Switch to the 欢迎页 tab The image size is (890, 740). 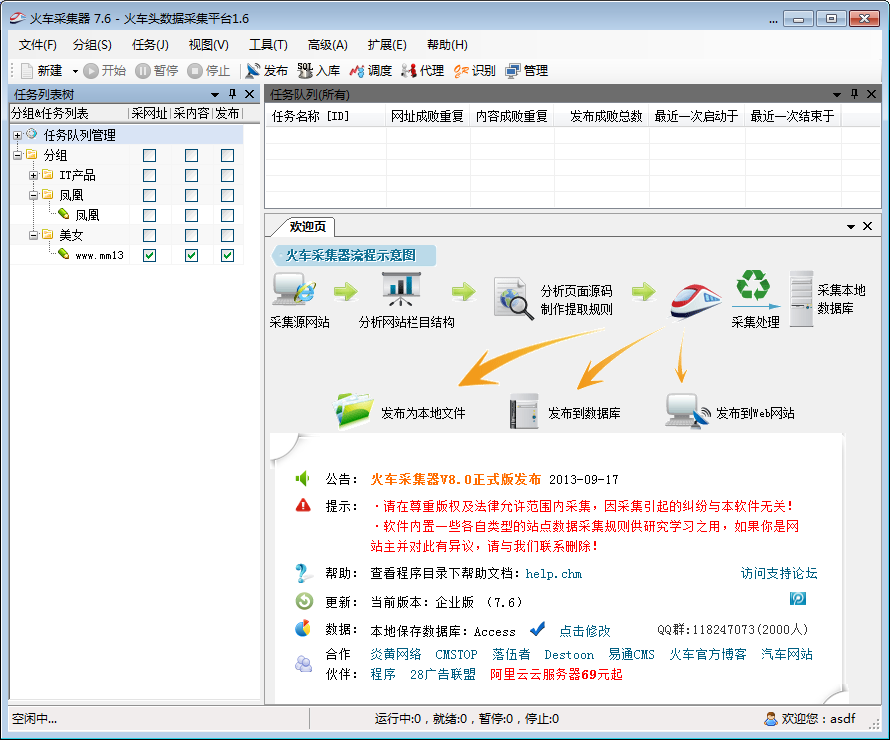307,227
